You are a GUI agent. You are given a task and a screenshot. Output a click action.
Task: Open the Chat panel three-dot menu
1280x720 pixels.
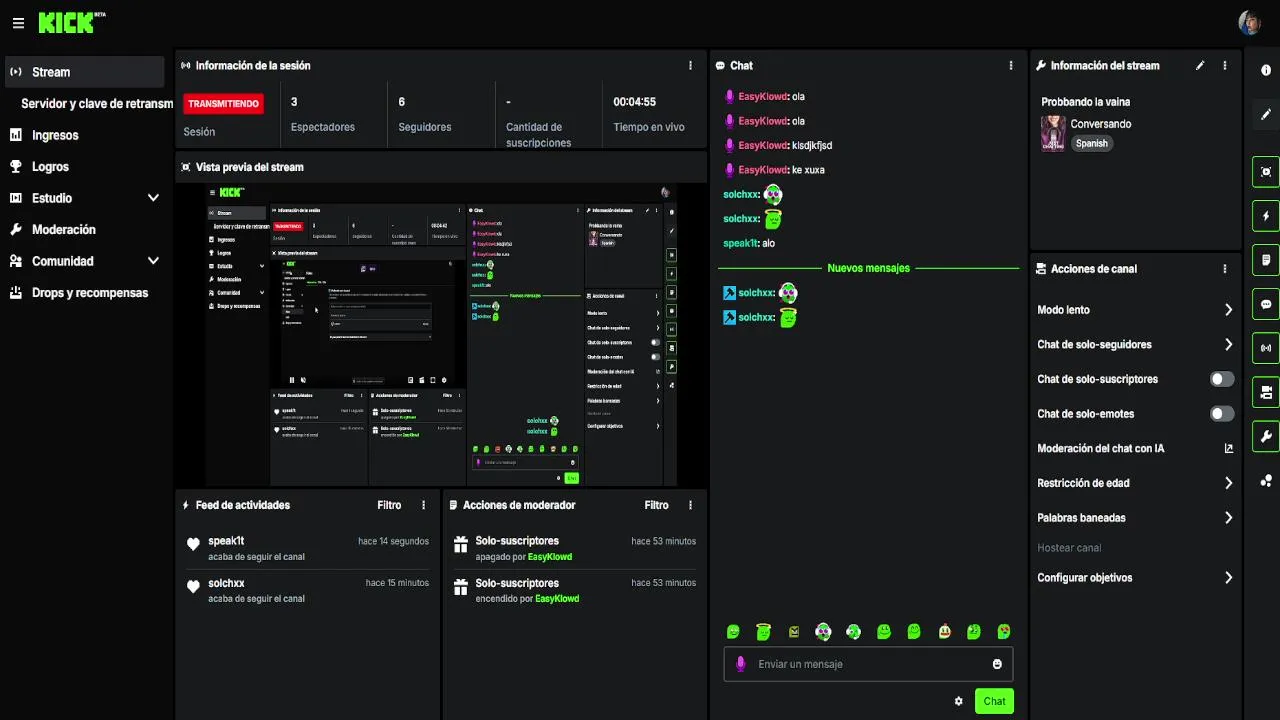pos(1011,66)
